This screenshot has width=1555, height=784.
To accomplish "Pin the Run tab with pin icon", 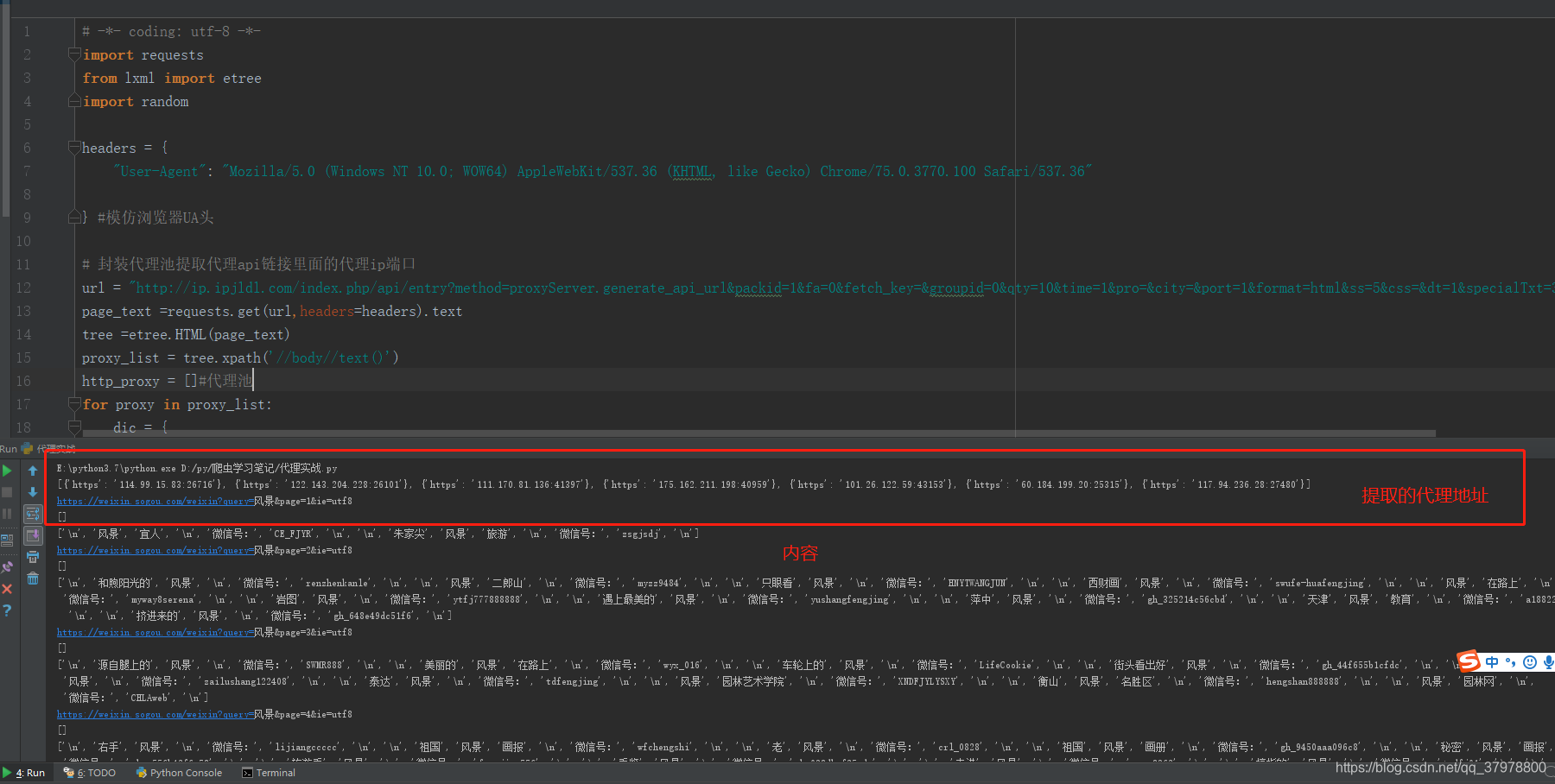I will [7, 567].
